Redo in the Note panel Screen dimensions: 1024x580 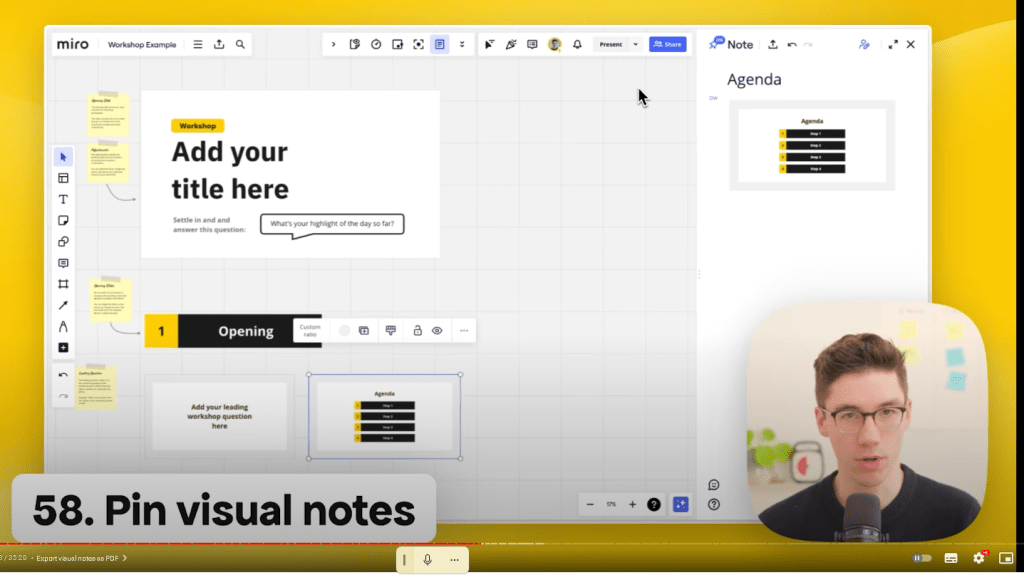coord(808,44)
